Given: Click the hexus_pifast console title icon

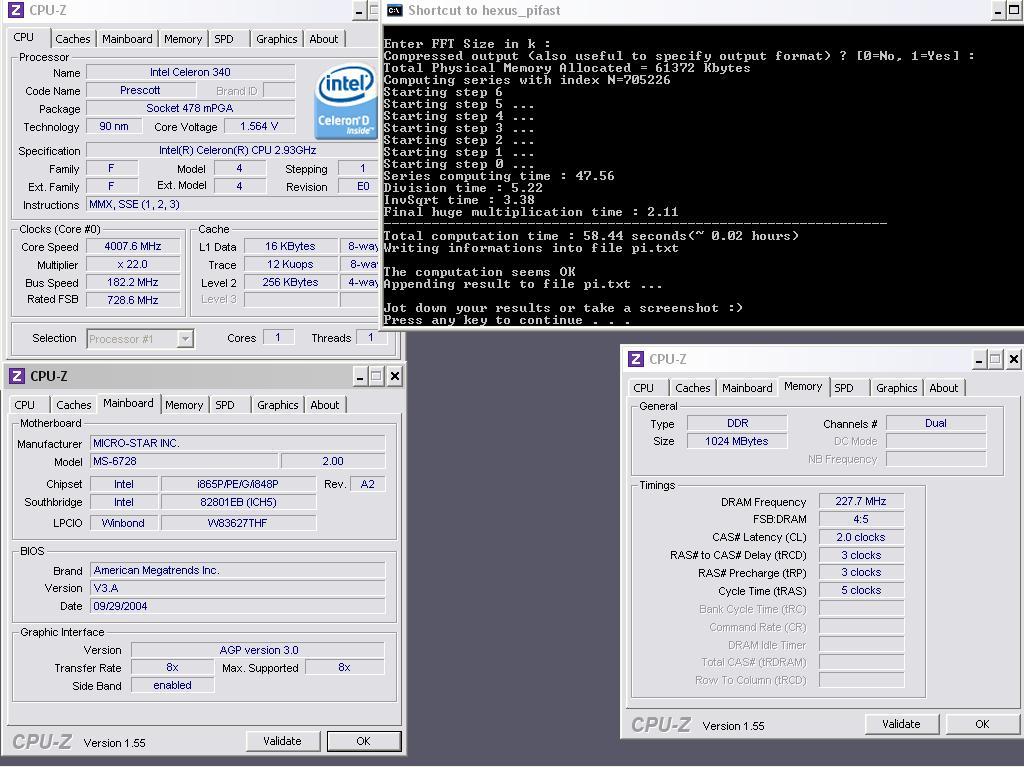Looking at the screenshot, I should pos(394,10).
